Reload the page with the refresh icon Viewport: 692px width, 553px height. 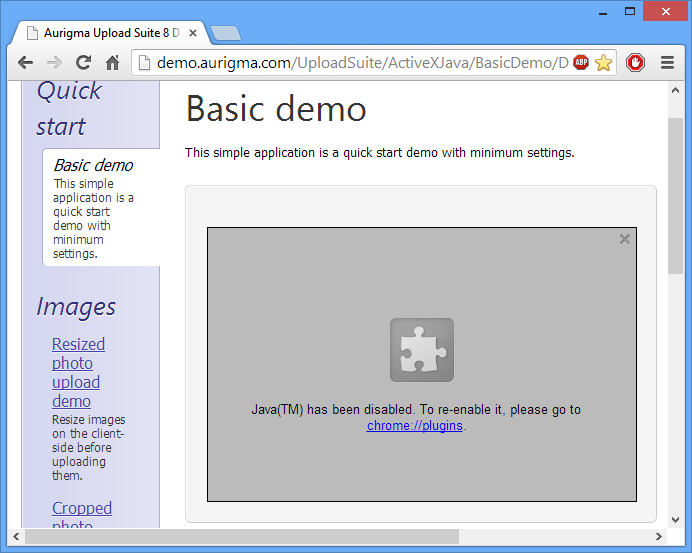83,62
